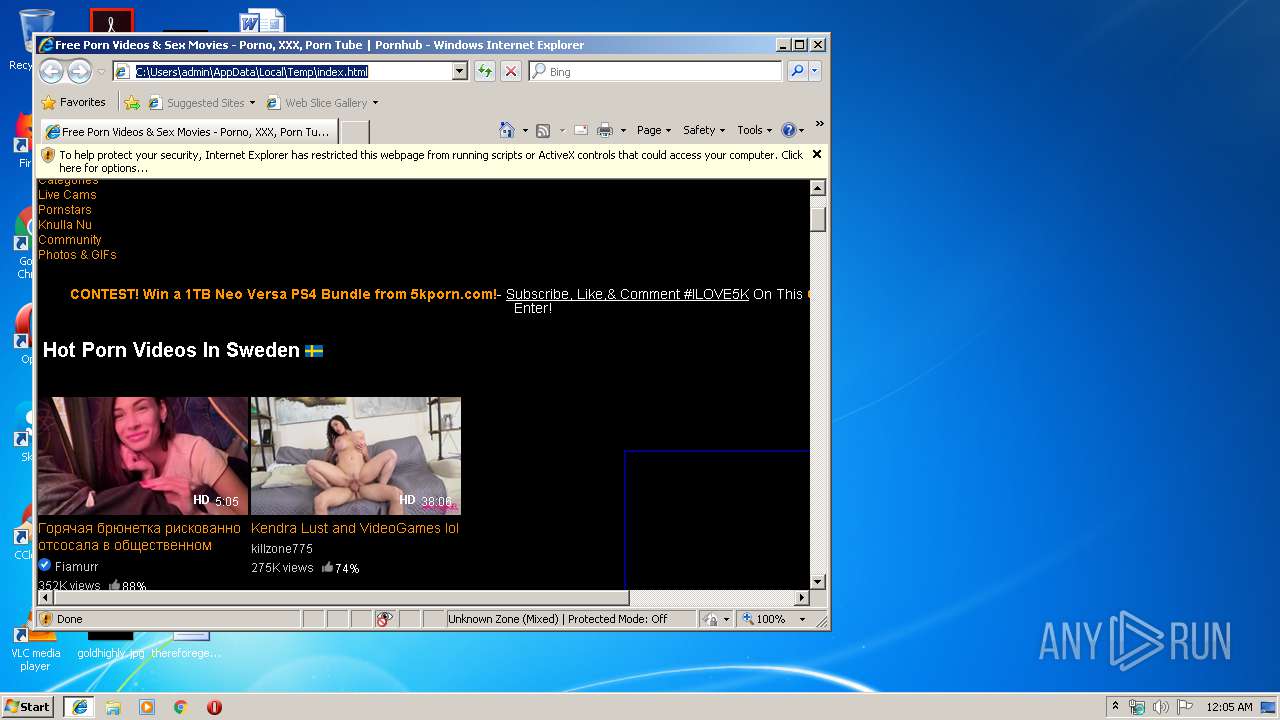1280x720 pixels.
Task: Click the horizontal scrollbar right arrow
Action: point(801,598)
